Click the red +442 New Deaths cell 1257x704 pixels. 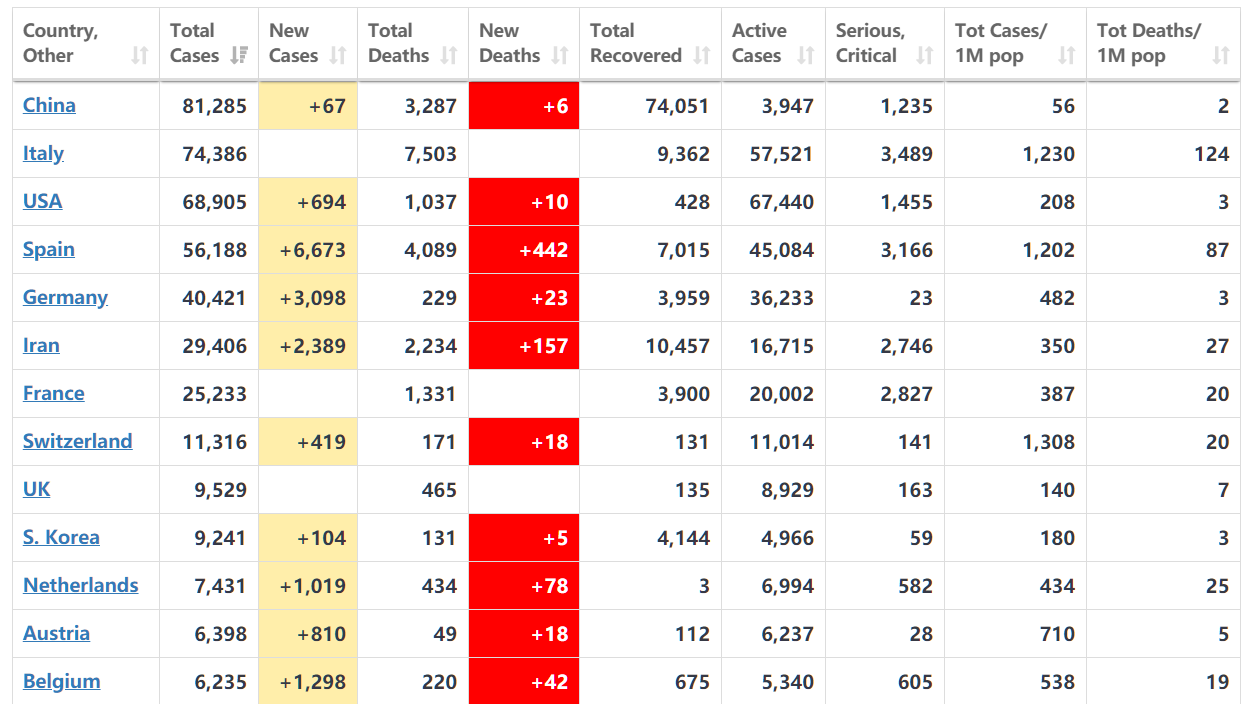523,250
